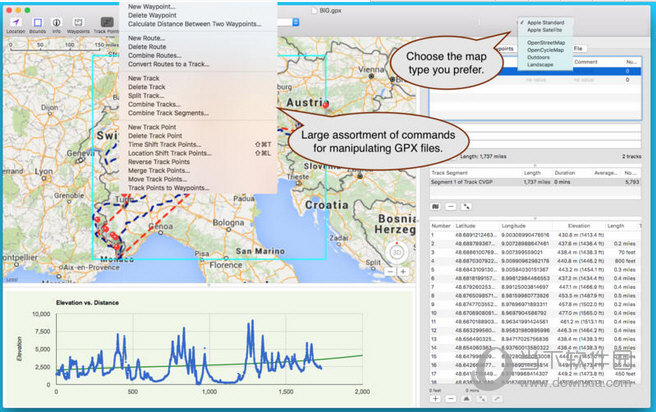Click the Number column header in points table

[x=441, y=226]
